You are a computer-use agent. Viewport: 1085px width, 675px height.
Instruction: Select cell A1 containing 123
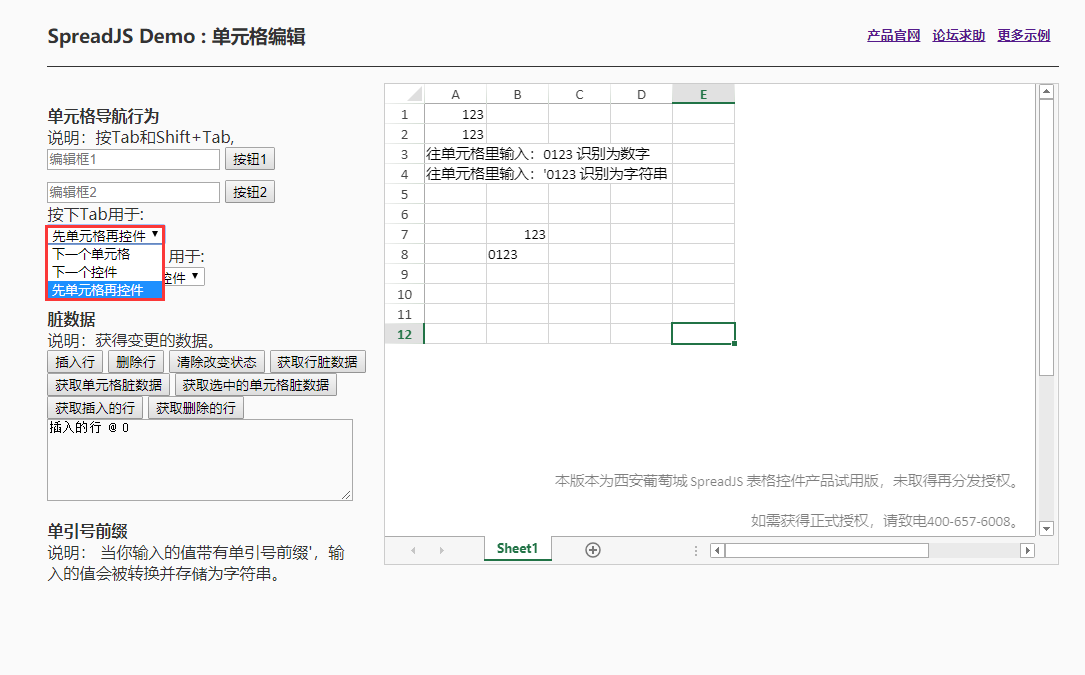click(x=455, y=114)
